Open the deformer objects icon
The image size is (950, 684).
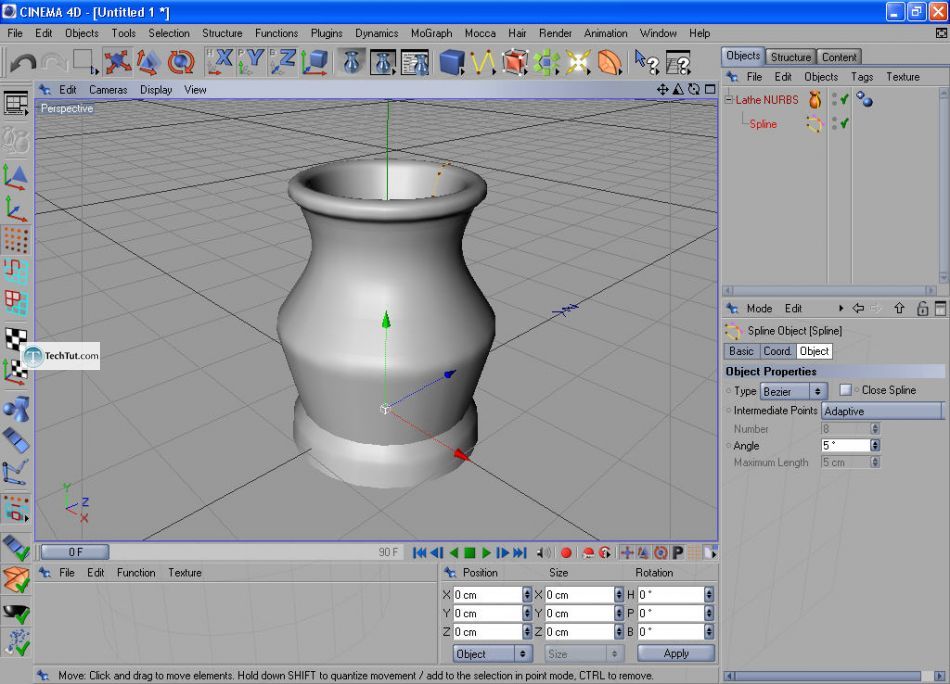(x=610, y=62)
